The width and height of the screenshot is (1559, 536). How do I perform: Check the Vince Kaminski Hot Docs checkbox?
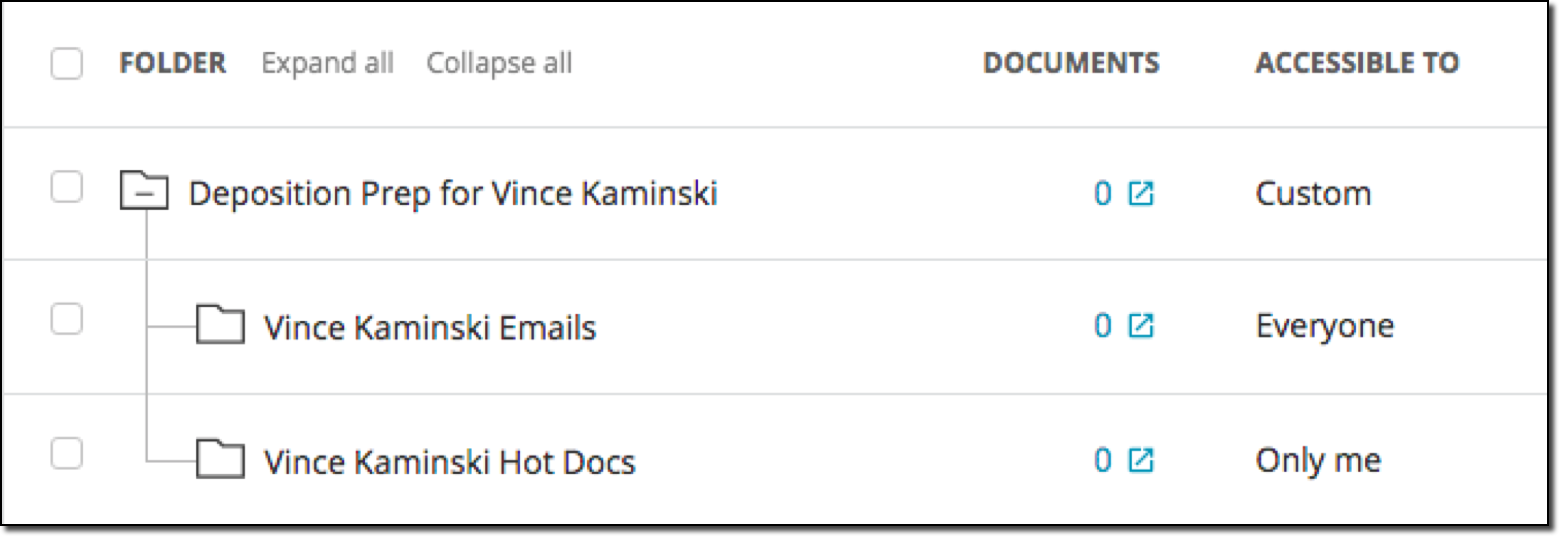click(67, 454)
